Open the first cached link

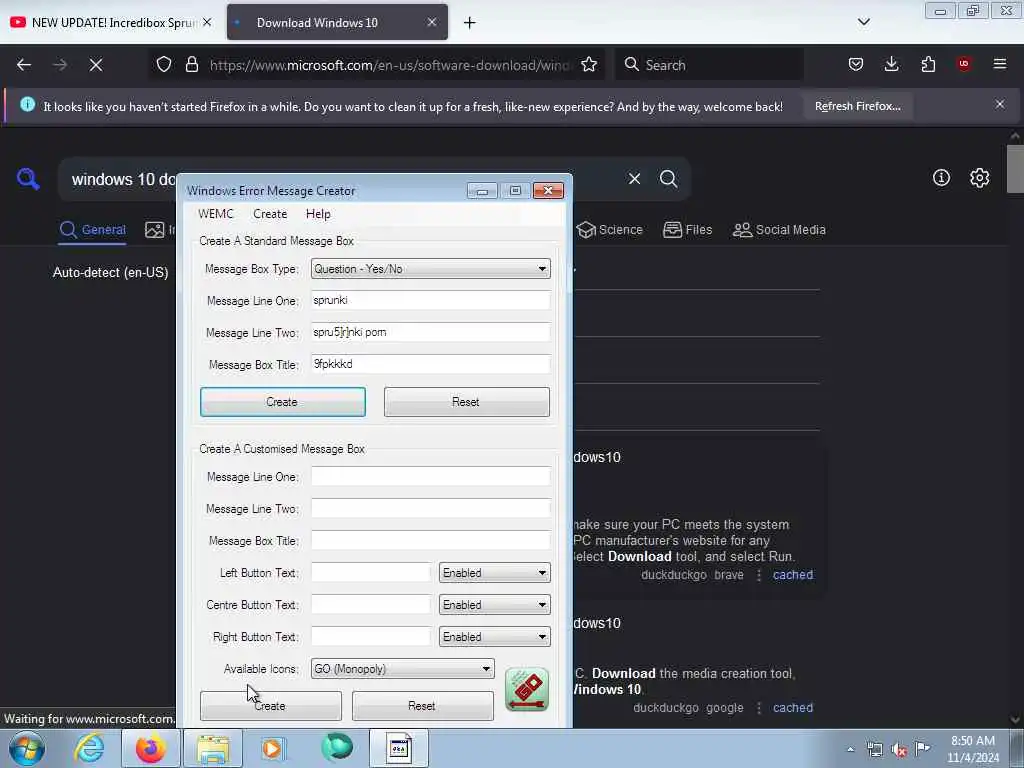coord(793,575)
